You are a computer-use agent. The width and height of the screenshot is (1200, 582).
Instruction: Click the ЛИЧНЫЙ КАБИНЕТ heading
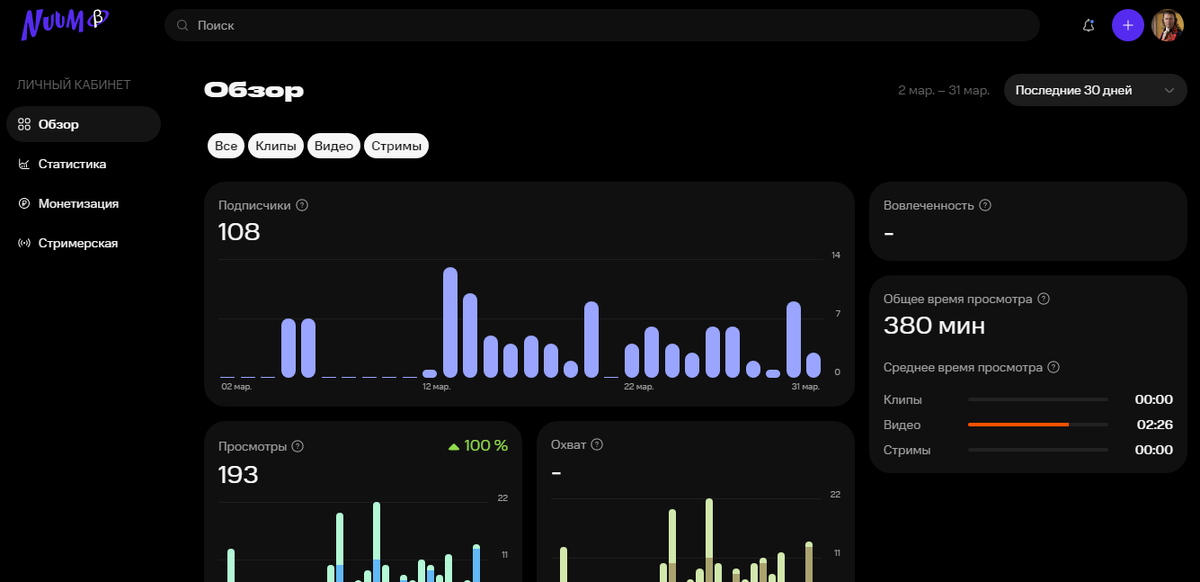74,85
